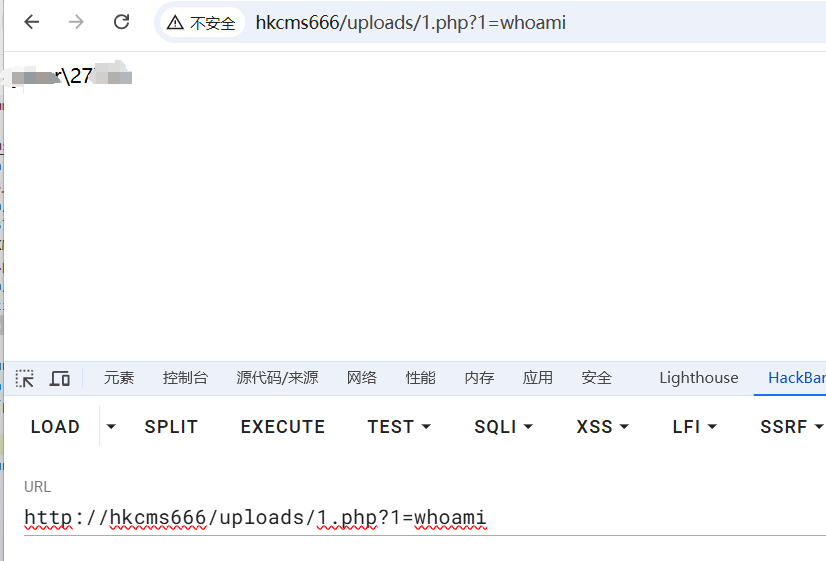This screenshot has height=561, width=826.
Task: Reload the current page
Action: [121, 22]
